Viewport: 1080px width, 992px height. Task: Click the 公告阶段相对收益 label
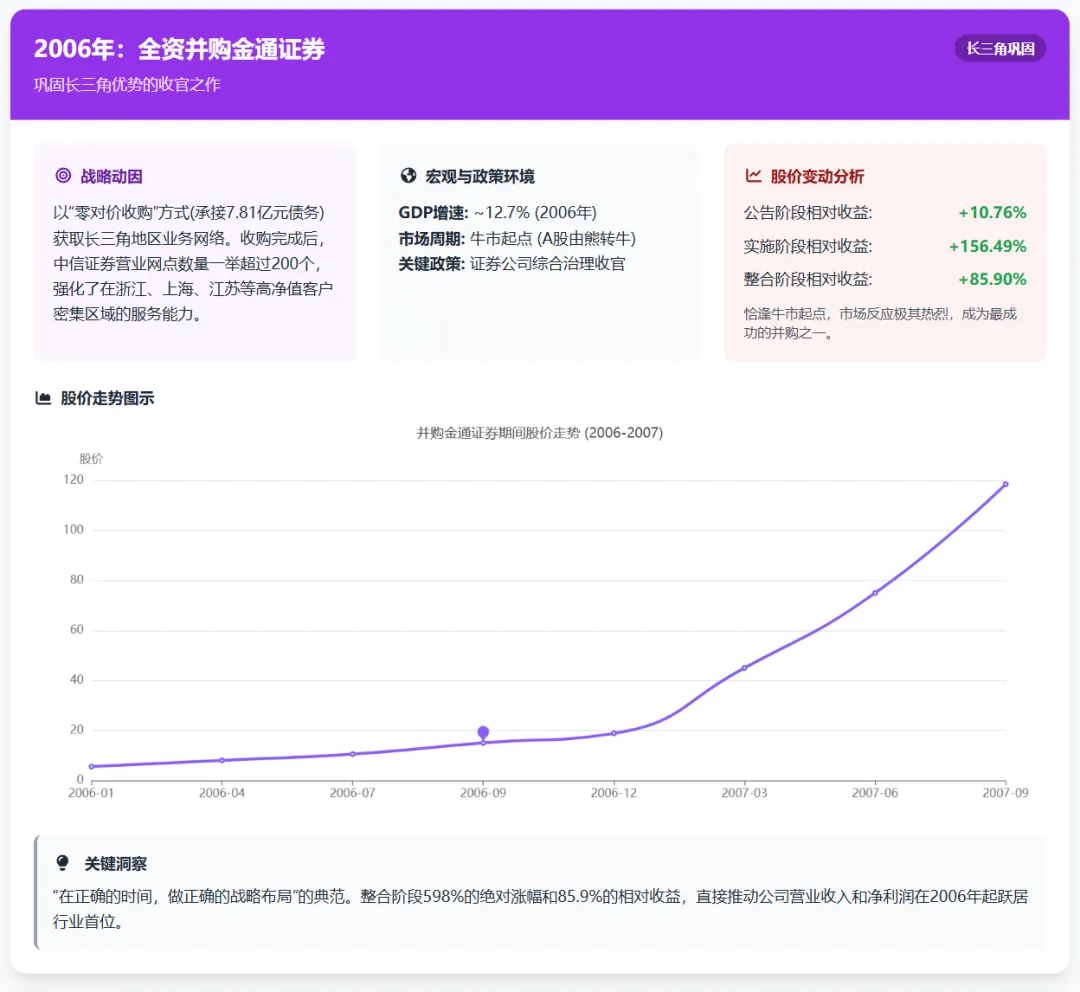(x=807, y=212)
